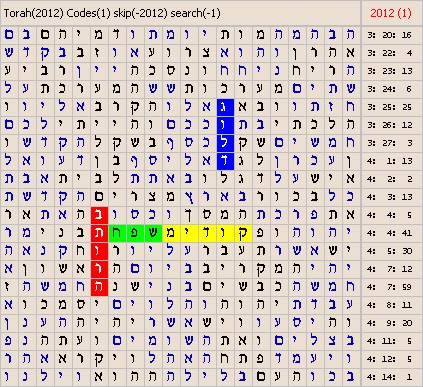Click the blue-highlighted ד cell
This screenshot has height=387, width=423.
[225, 161]
